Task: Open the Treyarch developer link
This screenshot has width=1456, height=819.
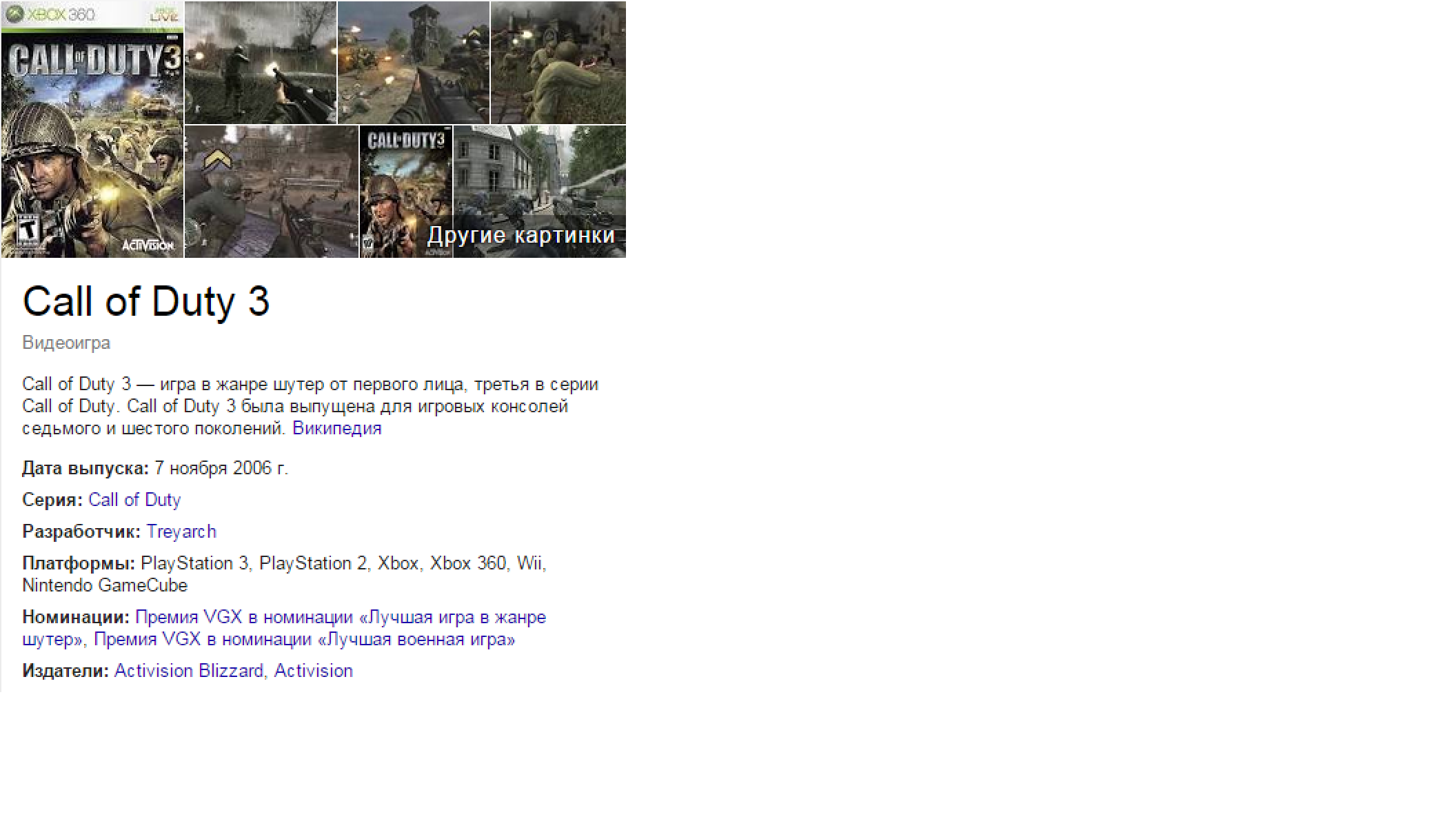Action: pyautogui.click(x=181, y=532)
